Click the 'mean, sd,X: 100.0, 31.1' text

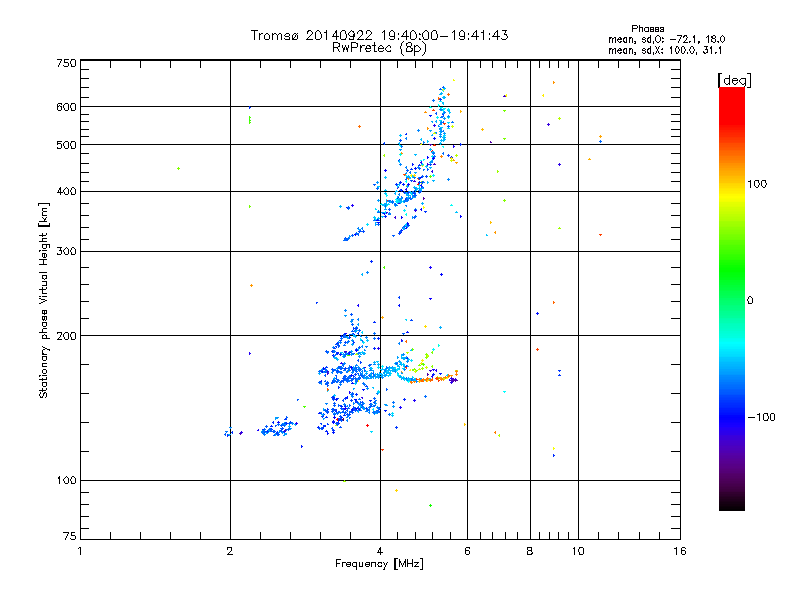click(665, 51)
